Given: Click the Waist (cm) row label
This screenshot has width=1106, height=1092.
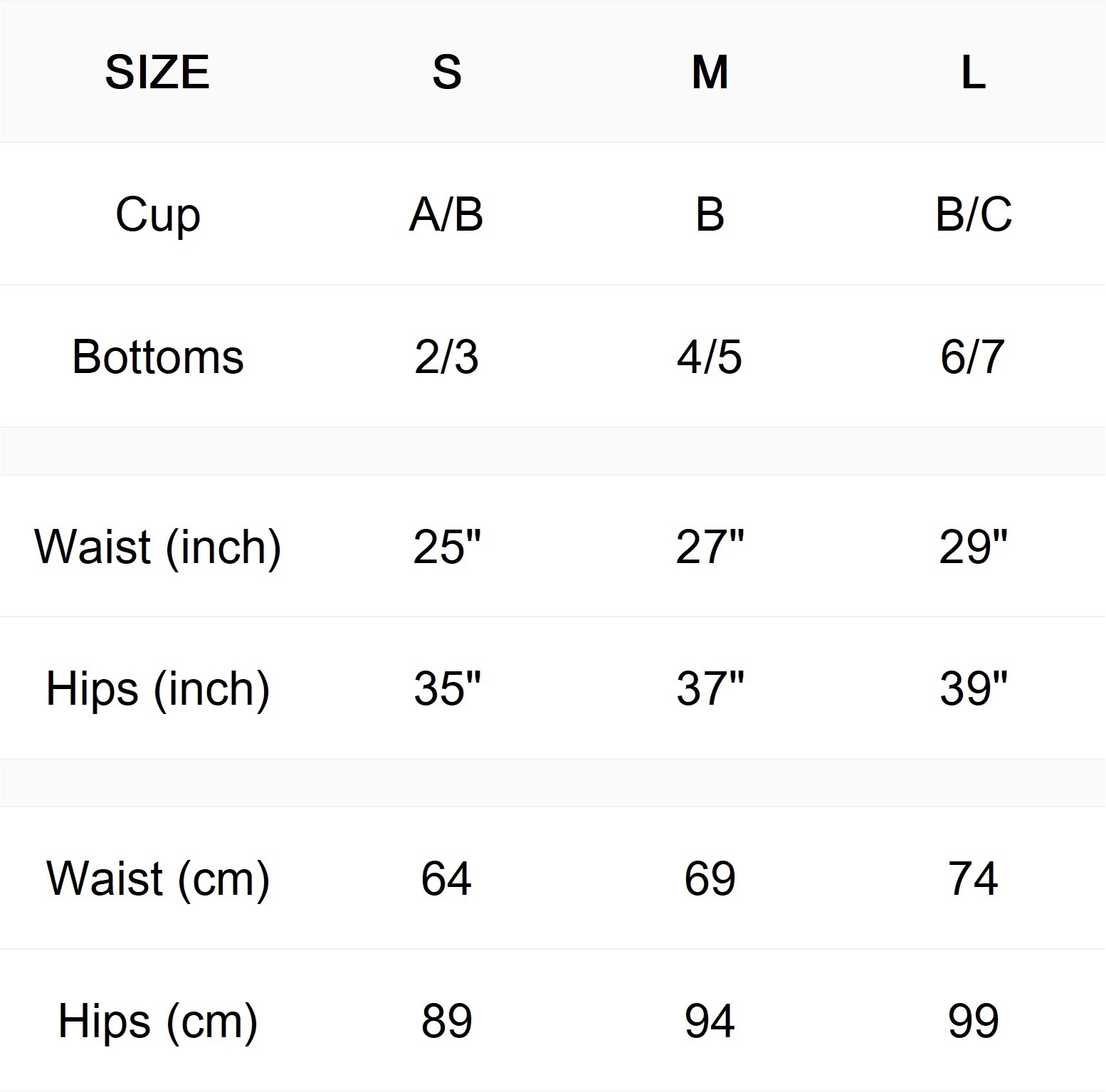Looking at the screenshot, I should click(157, 878).
